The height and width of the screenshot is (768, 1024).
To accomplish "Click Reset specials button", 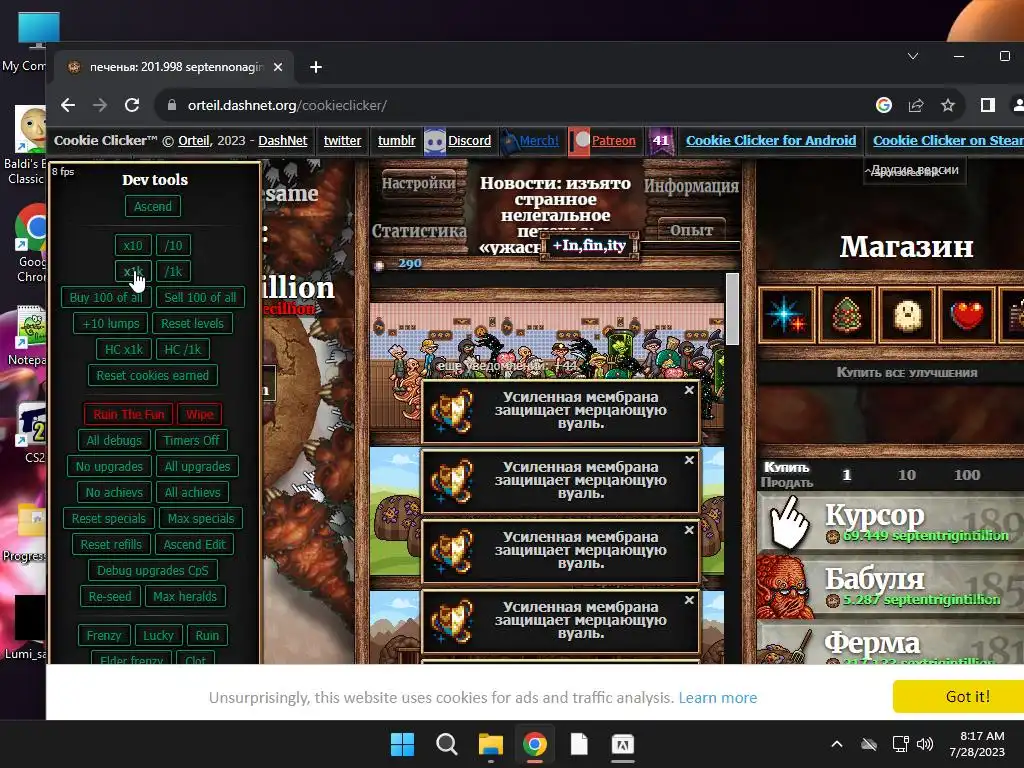I will point(109,519).
